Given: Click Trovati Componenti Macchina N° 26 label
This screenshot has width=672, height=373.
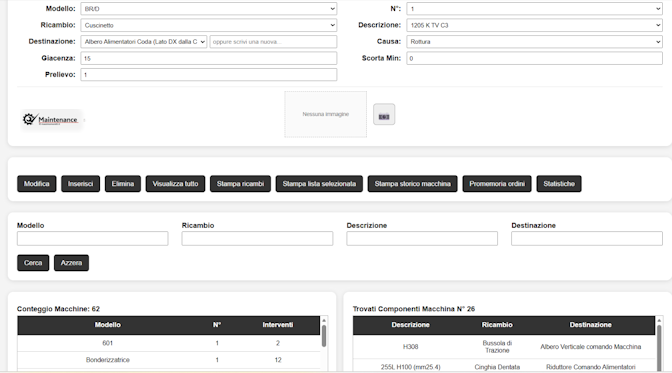Looking at the screenshot, I should (x=414, y=309).
